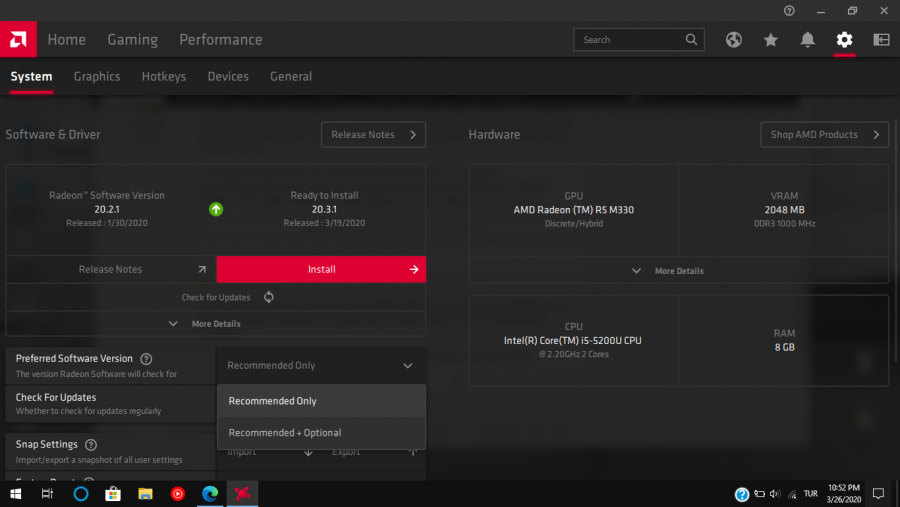The width and height of the screenshot is (900, 507).
Task: Open the settings gear icon
Action: [845, 40]
